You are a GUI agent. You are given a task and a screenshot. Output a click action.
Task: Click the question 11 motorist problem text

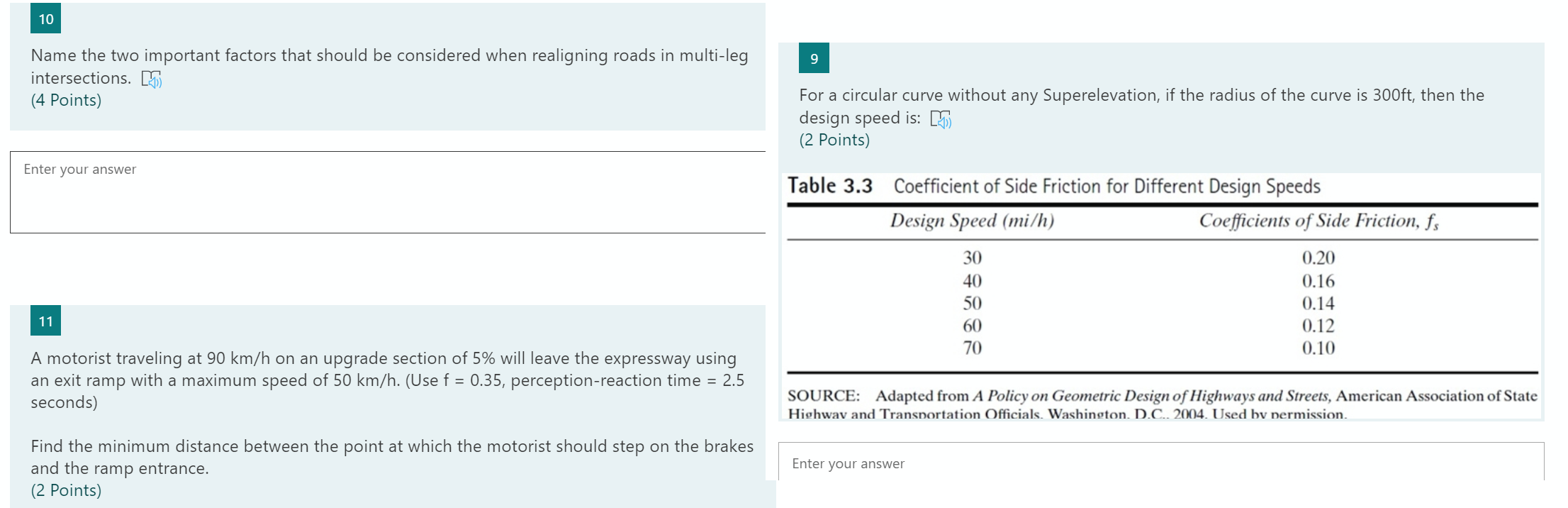(392, 413)
